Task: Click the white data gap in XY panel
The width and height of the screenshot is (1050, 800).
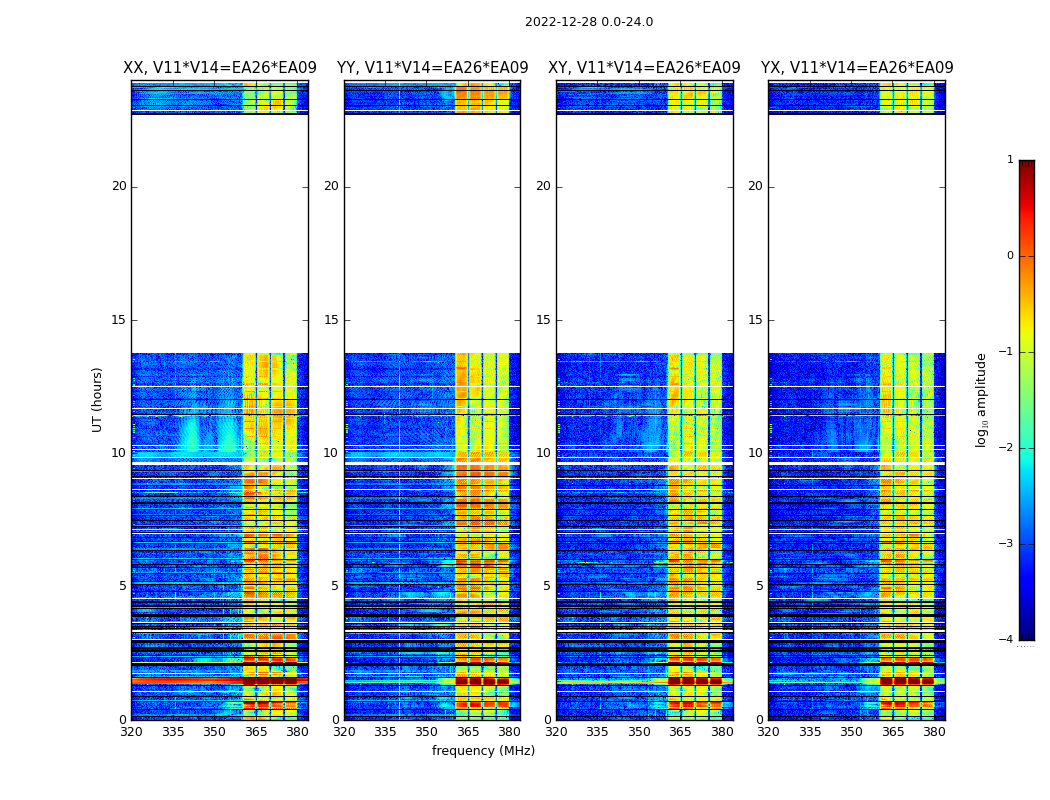Action: click(644, 232)
